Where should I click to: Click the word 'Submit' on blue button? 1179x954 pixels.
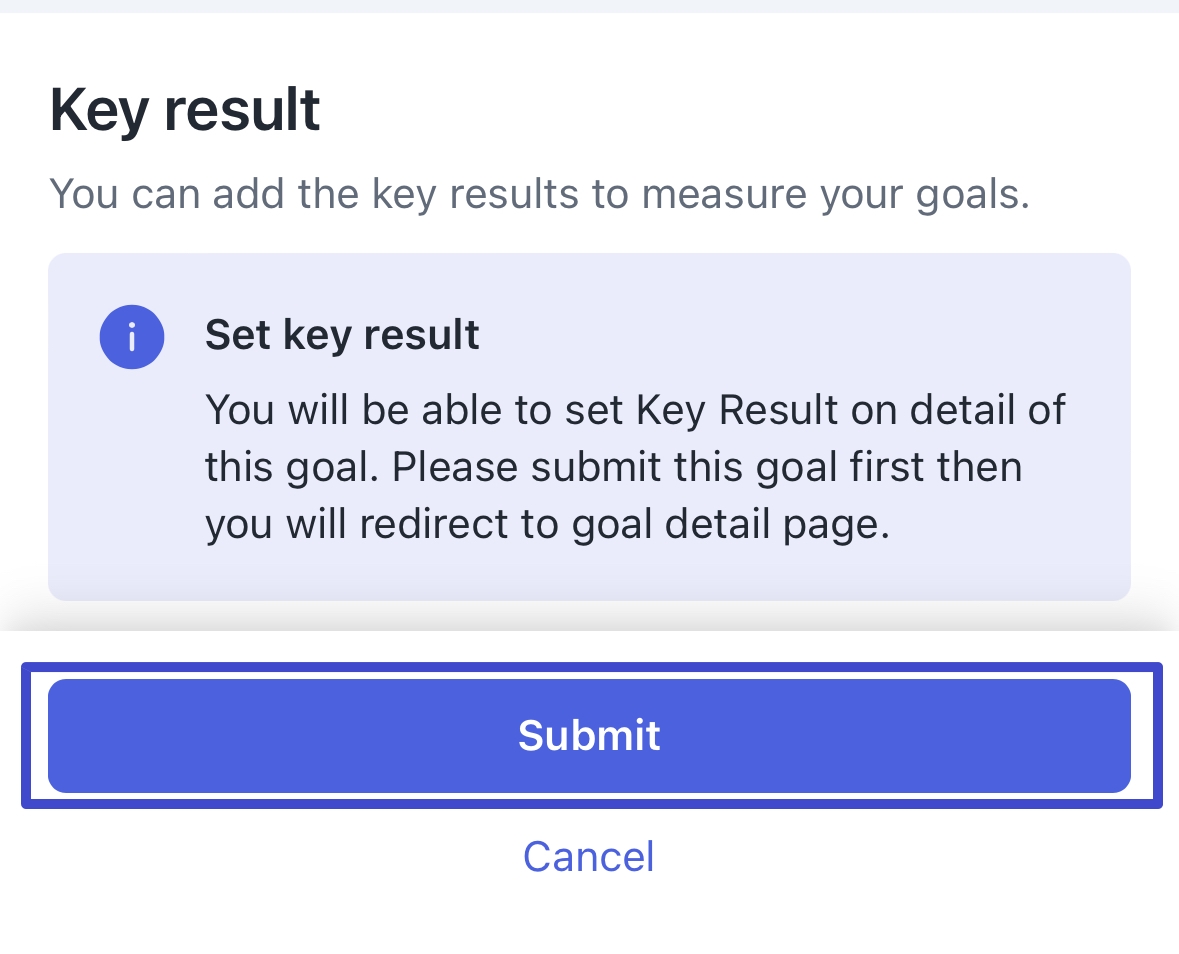[x=590, y=735]
